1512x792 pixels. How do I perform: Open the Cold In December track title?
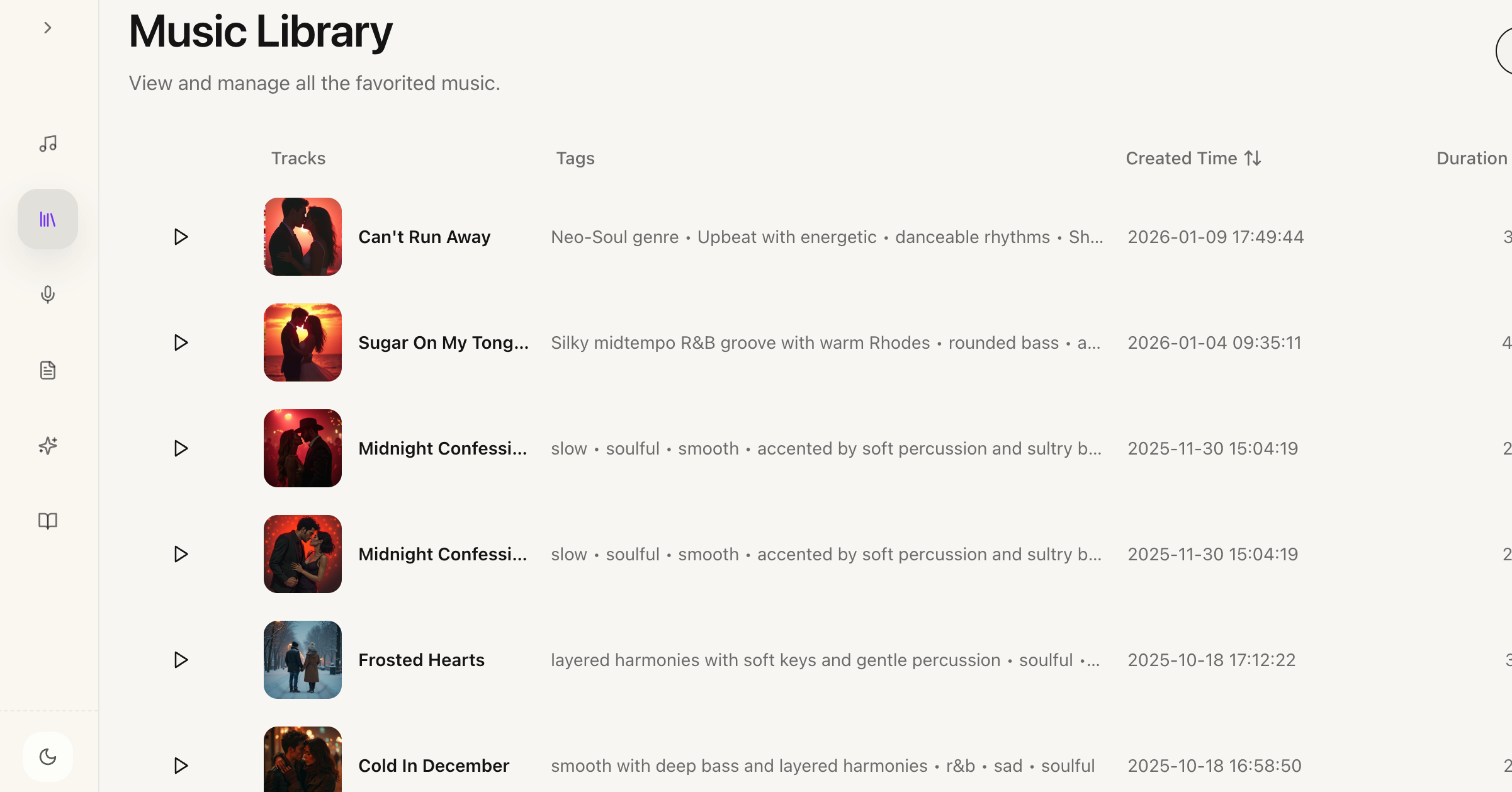point(434,766)
